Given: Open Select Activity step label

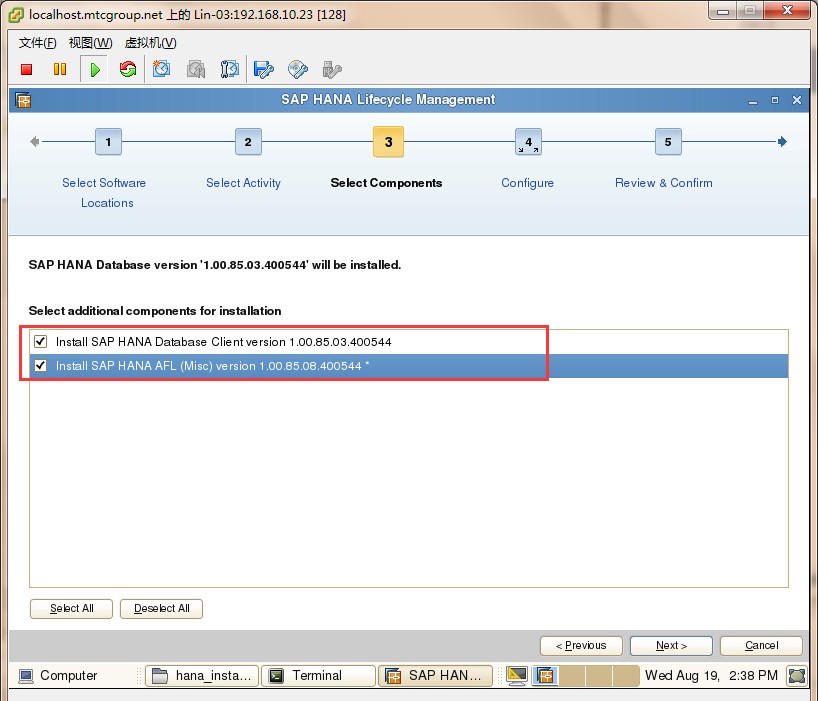Looking at the screenshot, I should (x=243, y=183).
